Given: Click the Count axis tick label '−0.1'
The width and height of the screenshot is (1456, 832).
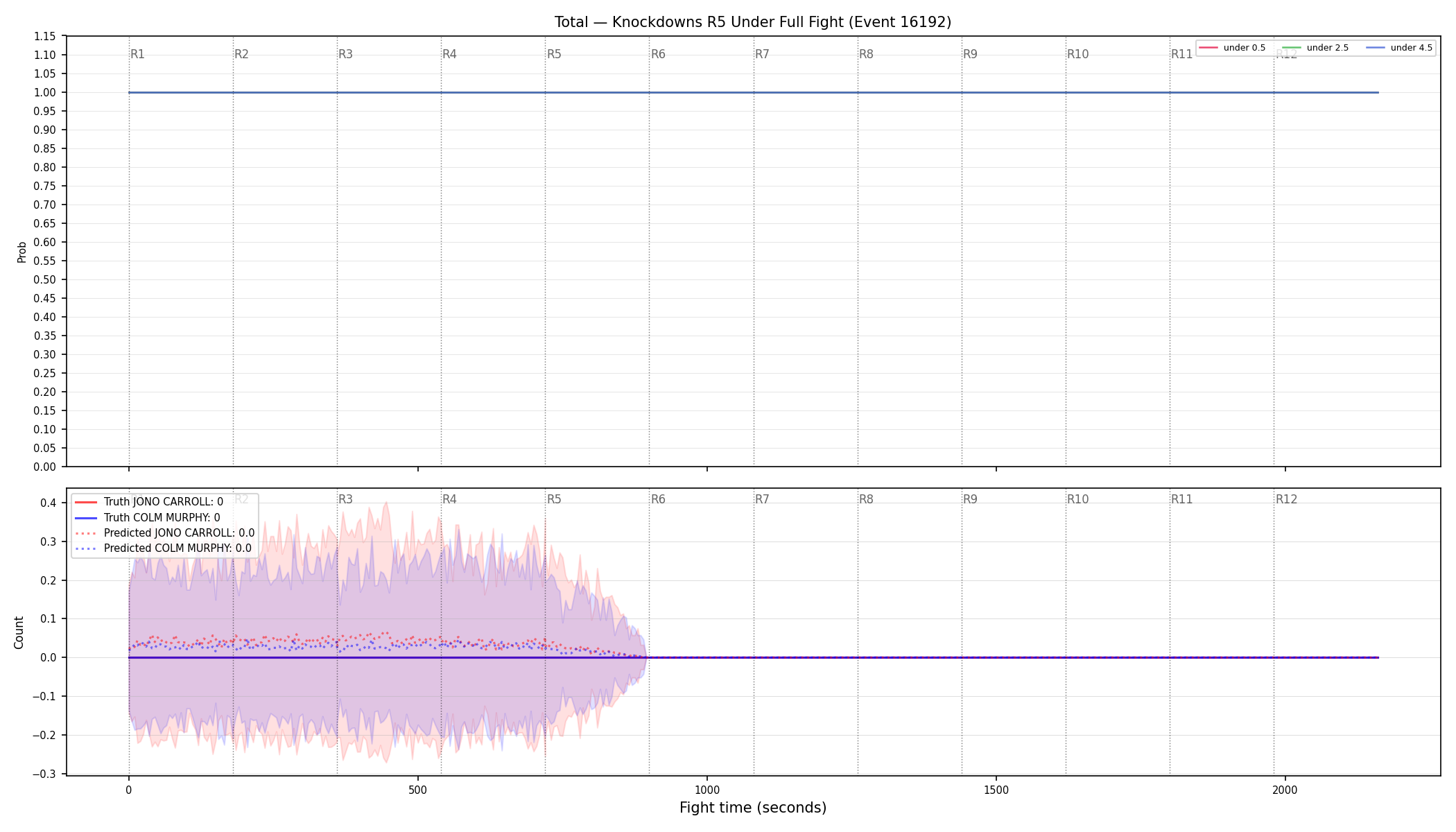Looking at the screenshot, I should pyautogui.click(x=44, y=696).
